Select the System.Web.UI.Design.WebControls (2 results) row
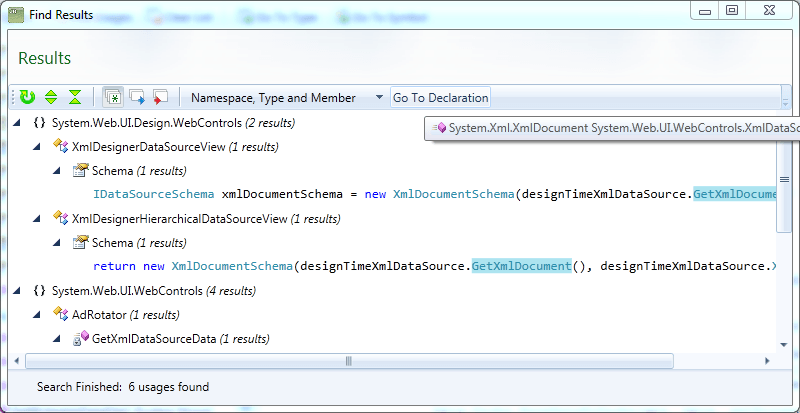The height and width of the screenshot is (413, 800). [x=173, y=123]
